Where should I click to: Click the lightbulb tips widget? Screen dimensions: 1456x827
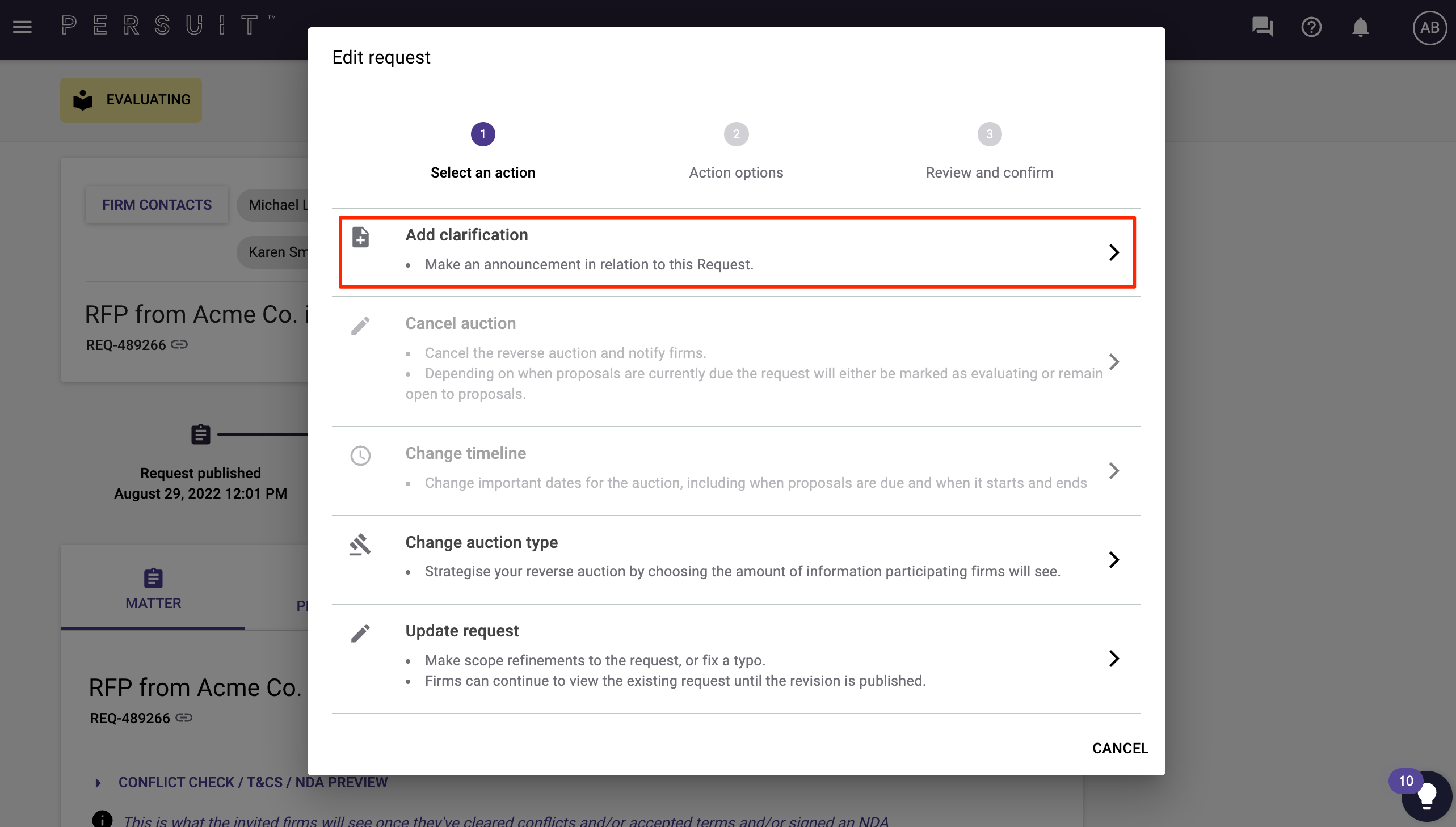pos(1426,796)
